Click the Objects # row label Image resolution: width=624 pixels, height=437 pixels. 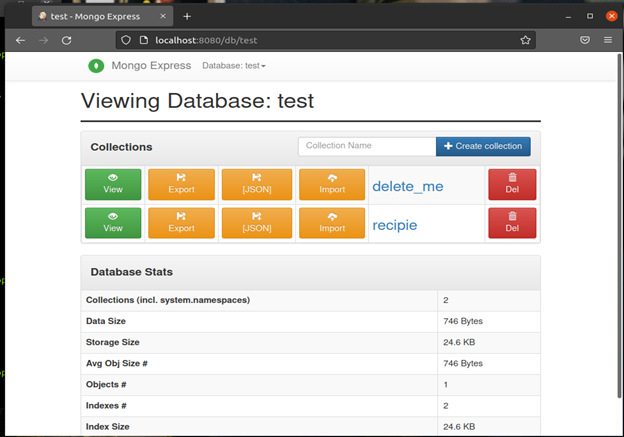[106, 384]
